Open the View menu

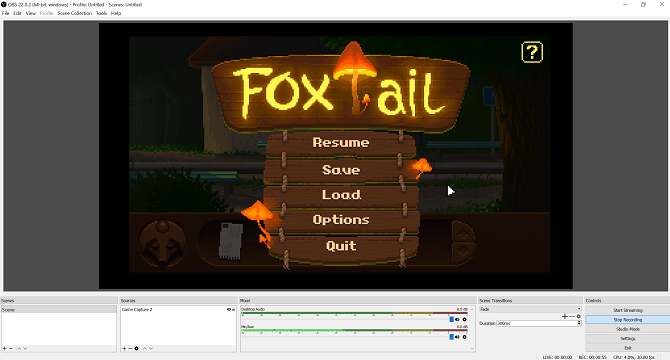[30, 13]
